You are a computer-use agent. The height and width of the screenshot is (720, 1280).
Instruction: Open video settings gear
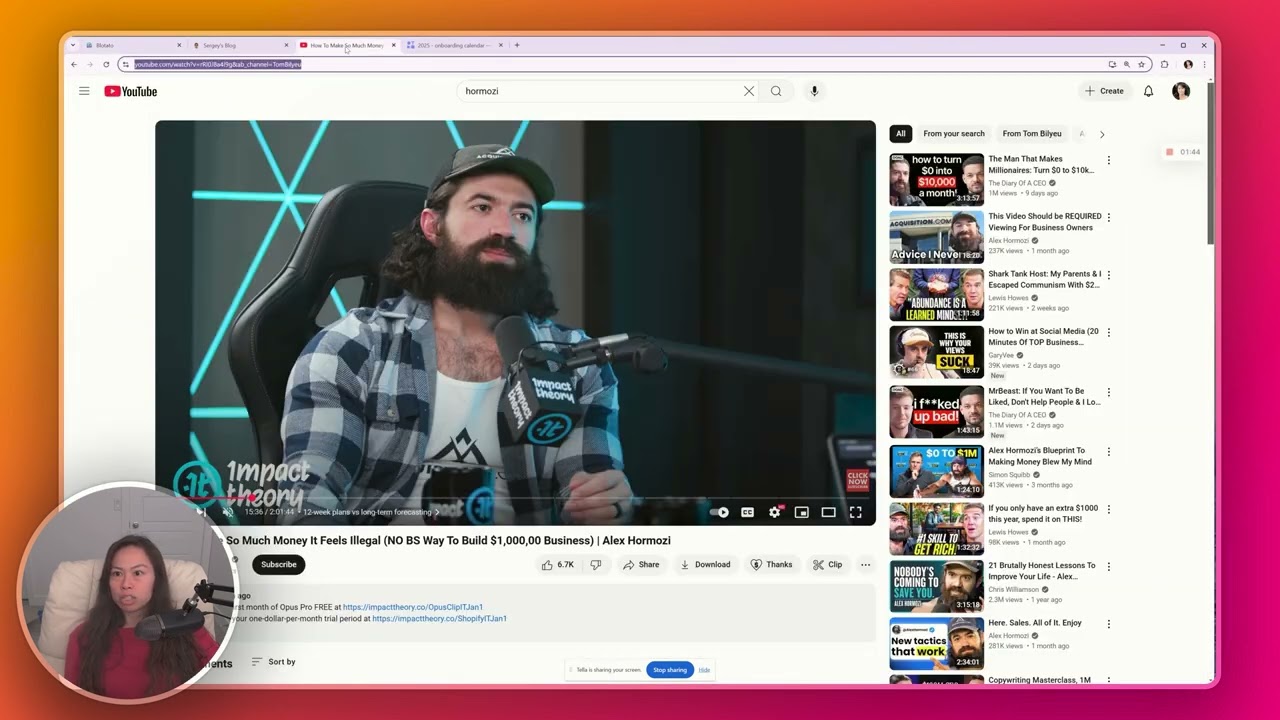775,512
